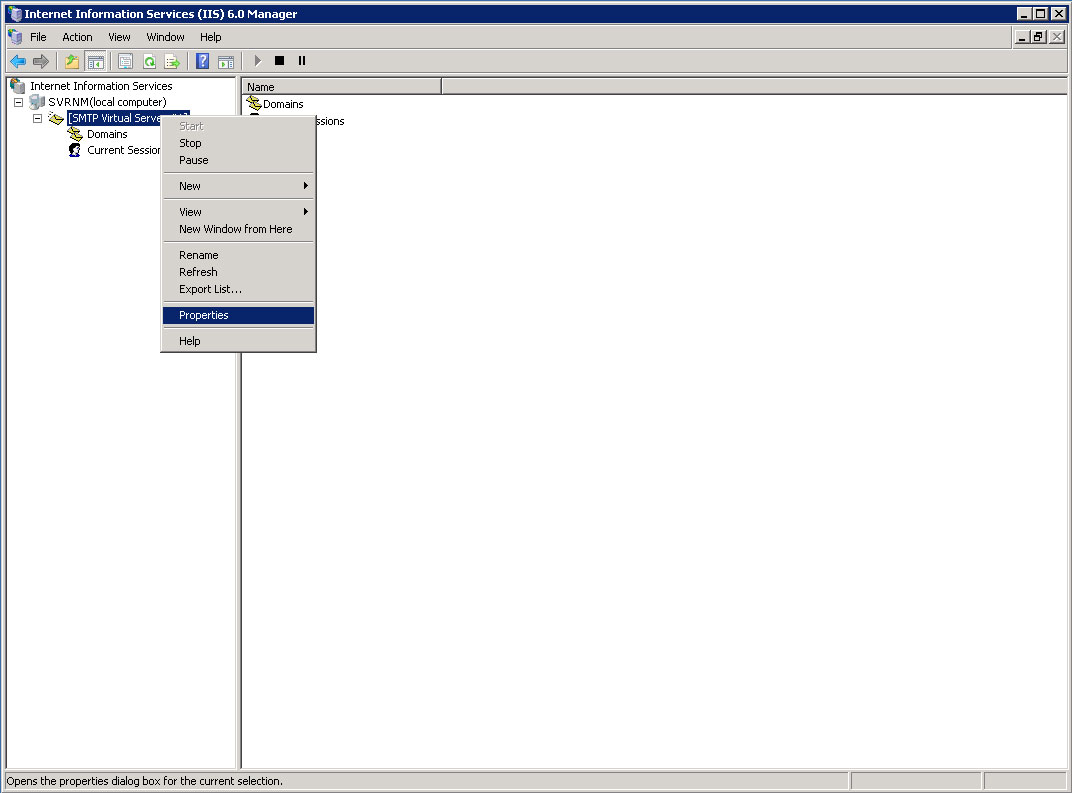Open the Help menu in menu bar
This screenshot has width=1072, height=793.
coord(211,37)
